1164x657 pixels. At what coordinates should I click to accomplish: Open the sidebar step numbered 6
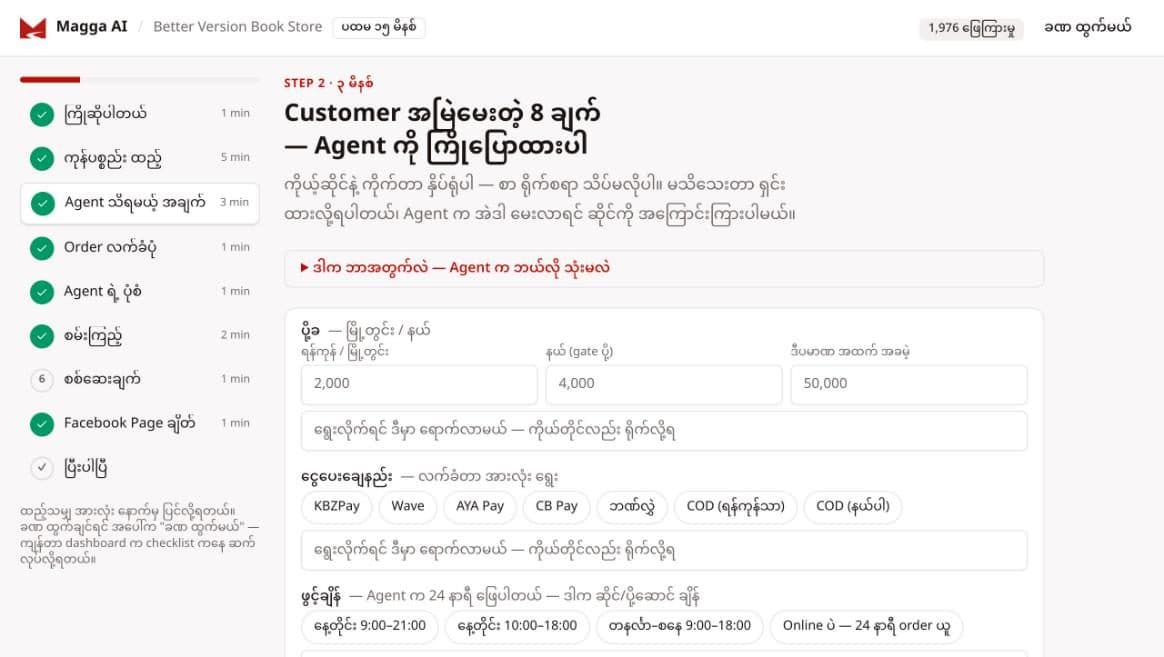click(x=140, y=379)
